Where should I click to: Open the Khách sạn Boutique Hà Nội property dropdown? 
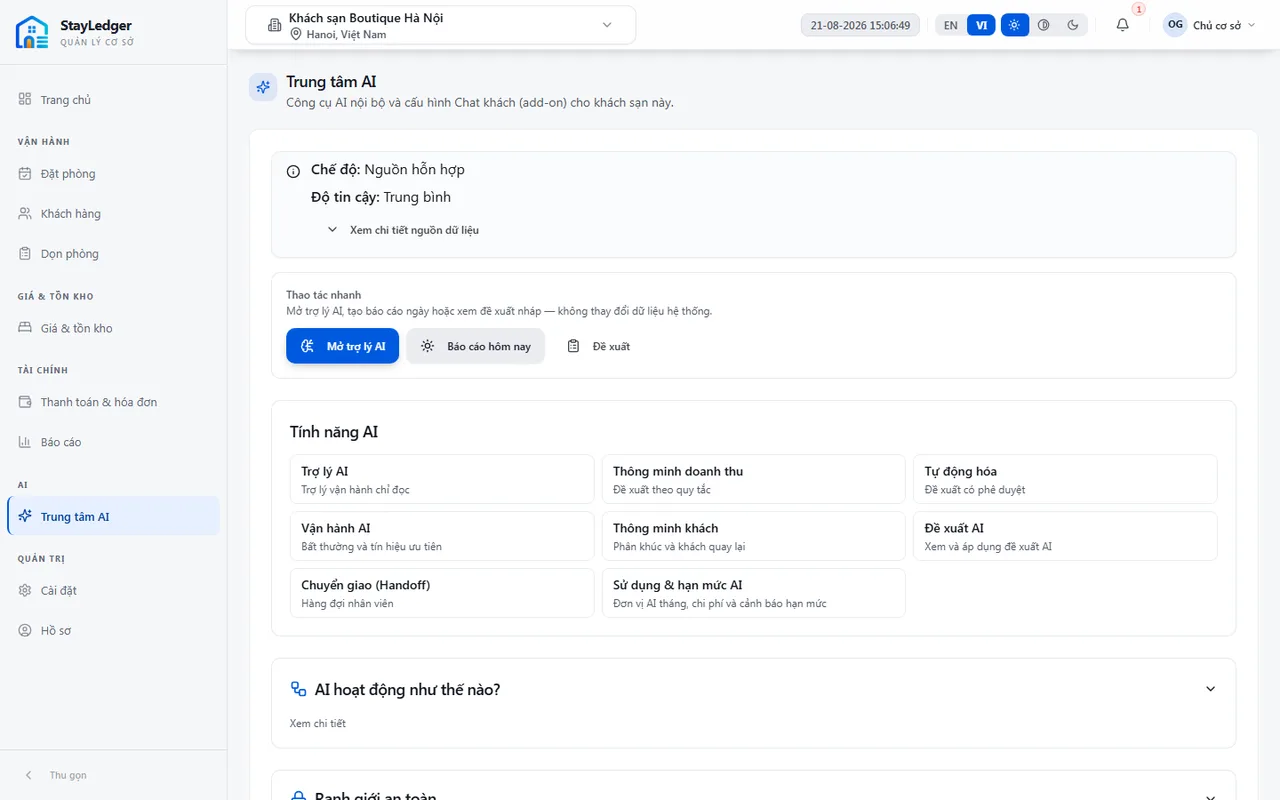(x=441, y=25)
